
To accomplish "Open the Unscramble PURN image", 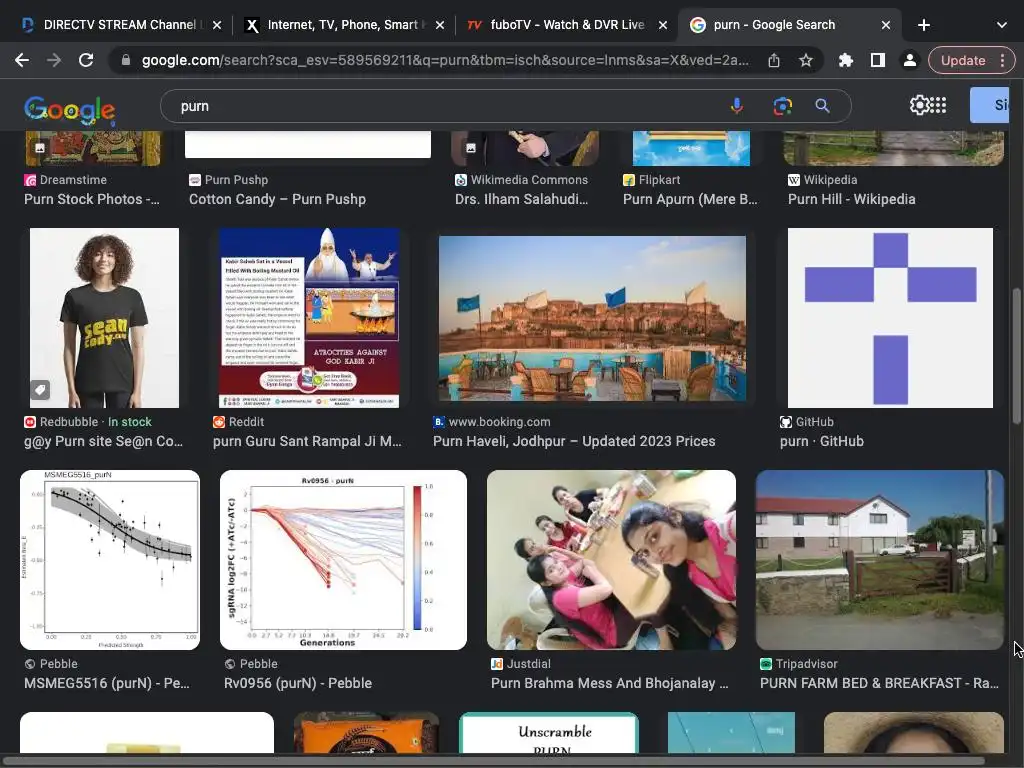I will 549,733.
